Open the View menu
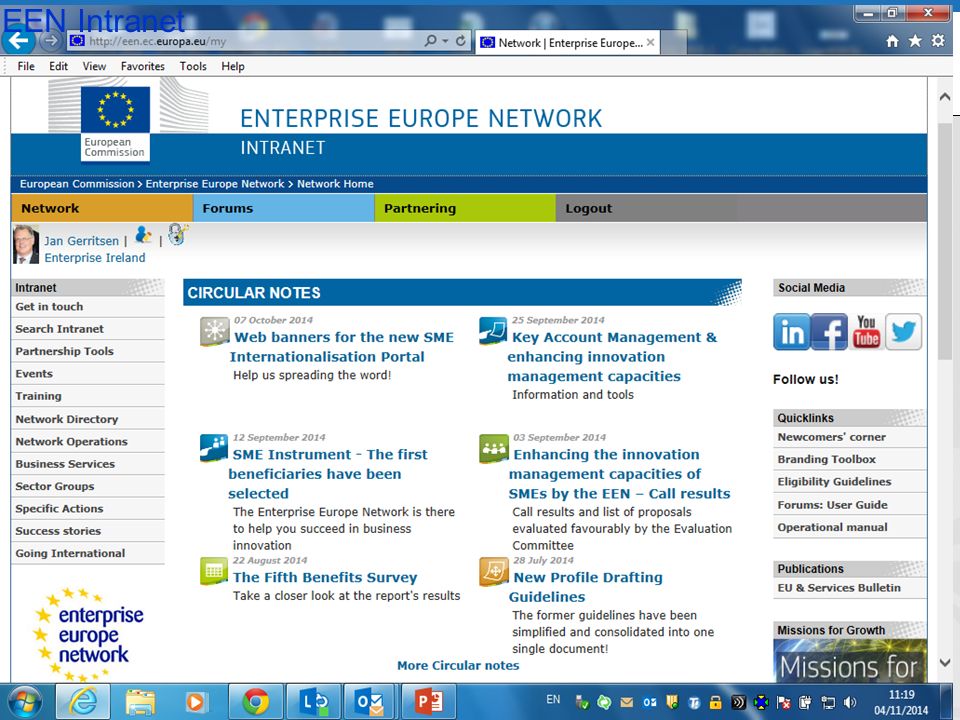This screenshot has width=960, height=720. (94, 66)
